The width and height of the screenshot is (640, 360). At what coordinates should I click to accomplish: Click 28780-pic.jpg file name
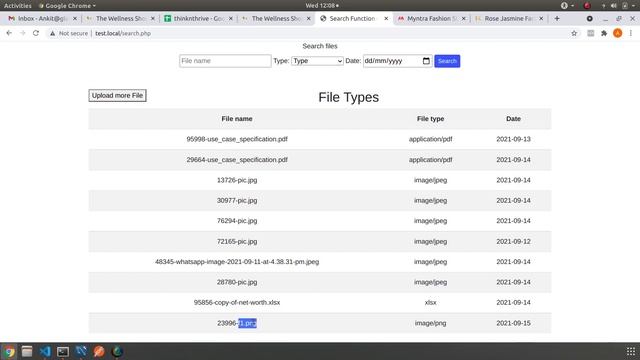(237, 282)
